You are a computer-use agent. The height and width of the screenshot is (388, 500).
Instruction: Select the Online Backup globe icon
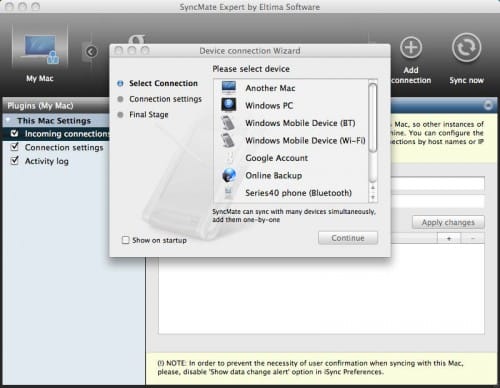229,175
